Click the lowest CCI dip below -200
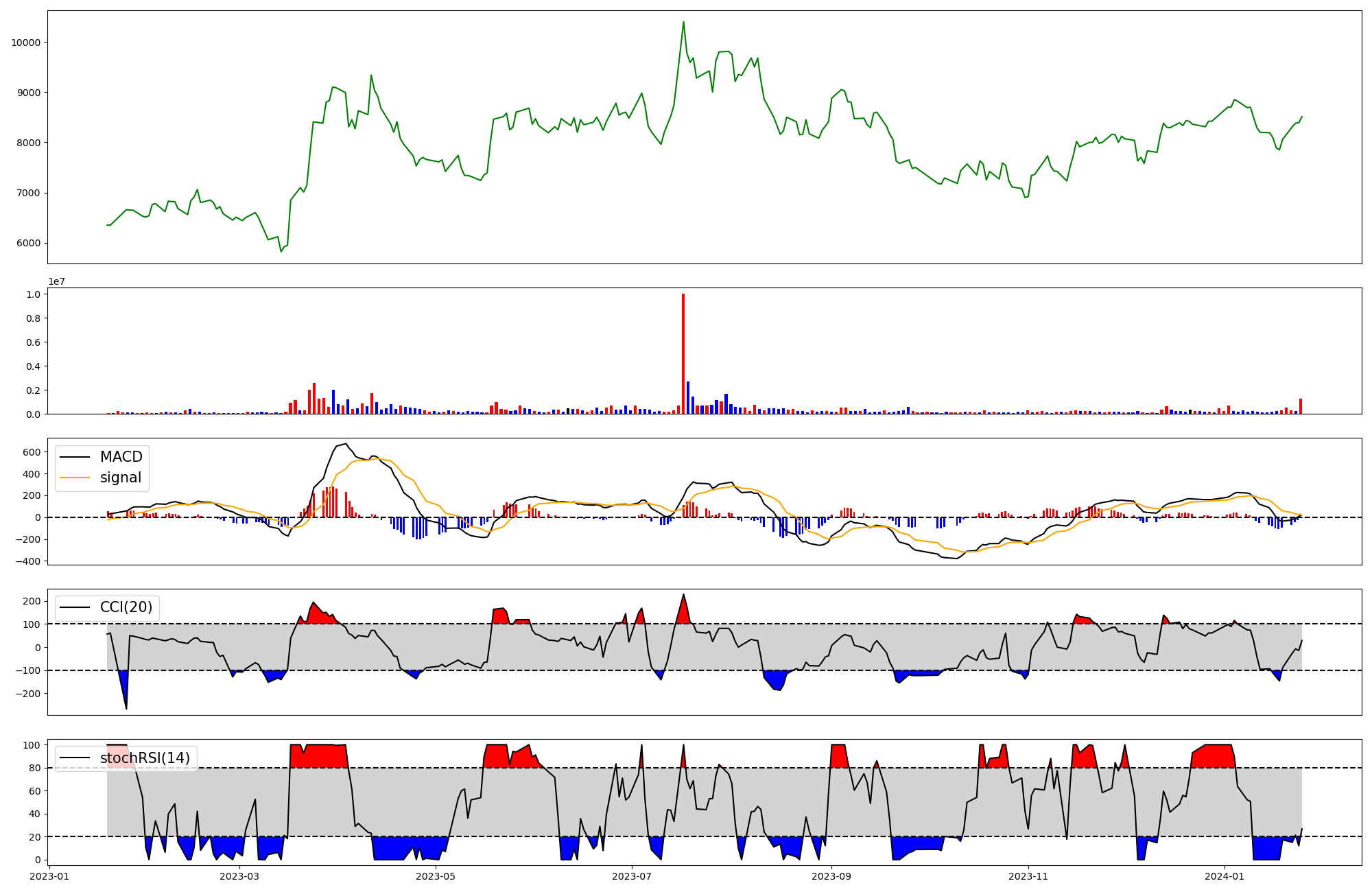Image resolution: width=1372 pixels, height=892 pixels. [126, 707]
